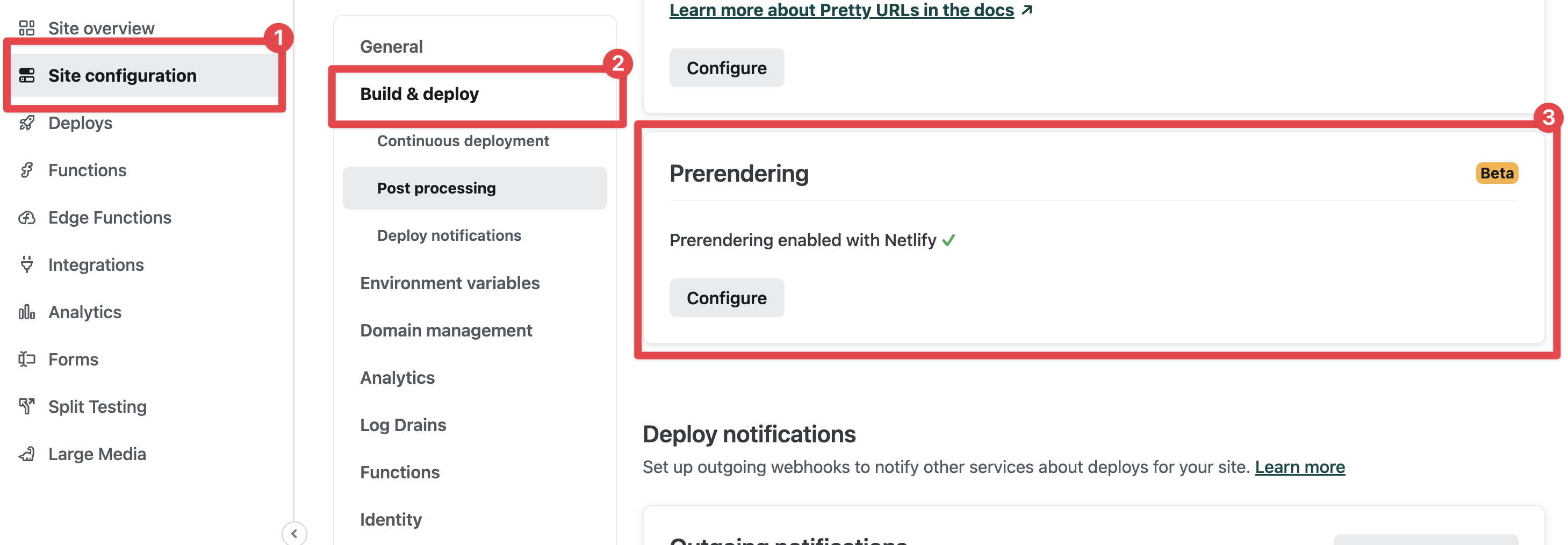Click Learn more link for deploy notifications
This screenshot has height=545, width=1568.
click(x=1299, y=467)
